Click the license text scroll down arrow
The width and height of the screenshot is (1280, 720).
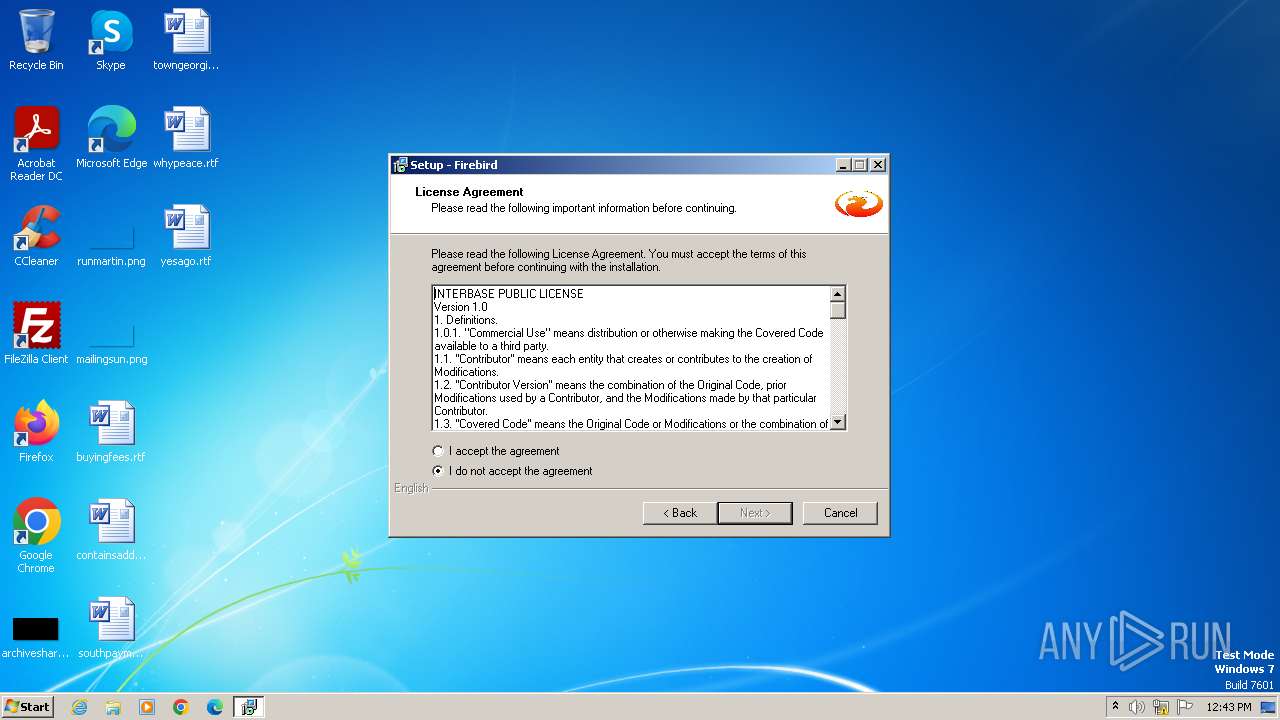click(x=838, y=422)
